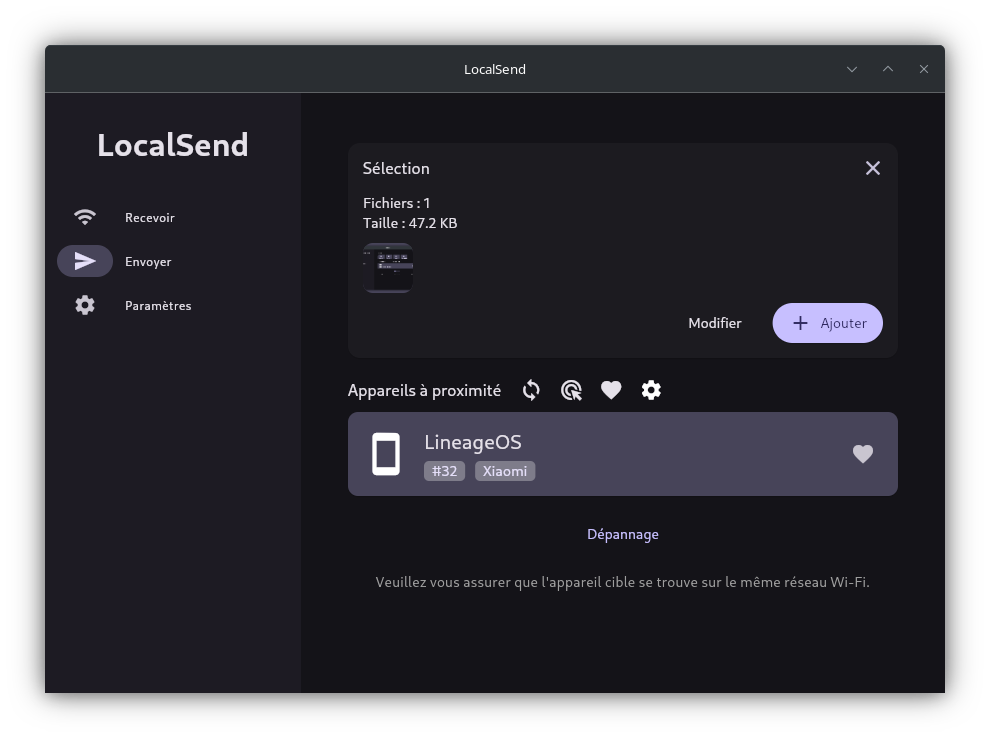The image size is (990, 738).
Task: Refresh the nearby devices list
Action: [531, 390]
